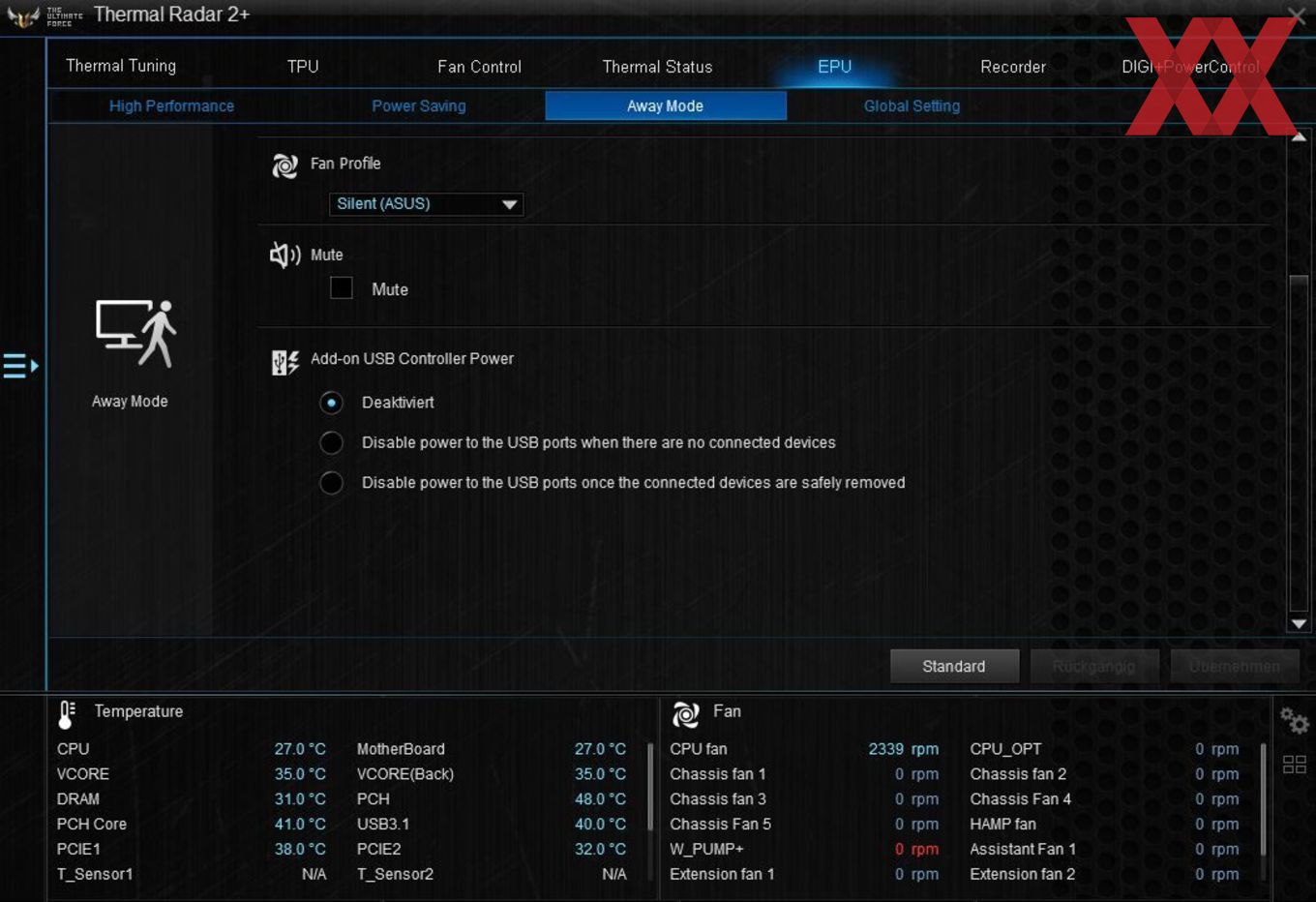
Task: Open the Fan Control tab
Action: [x=479, y=67]
